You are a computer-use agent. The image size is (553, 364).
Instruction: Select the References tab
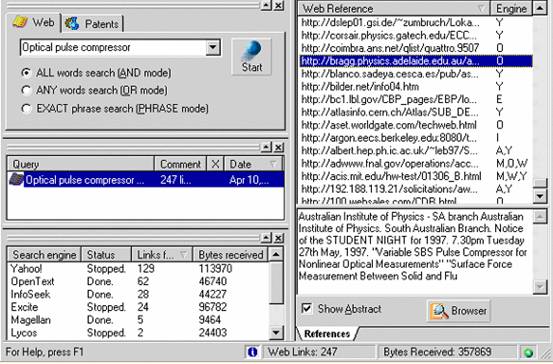[327, 334]
